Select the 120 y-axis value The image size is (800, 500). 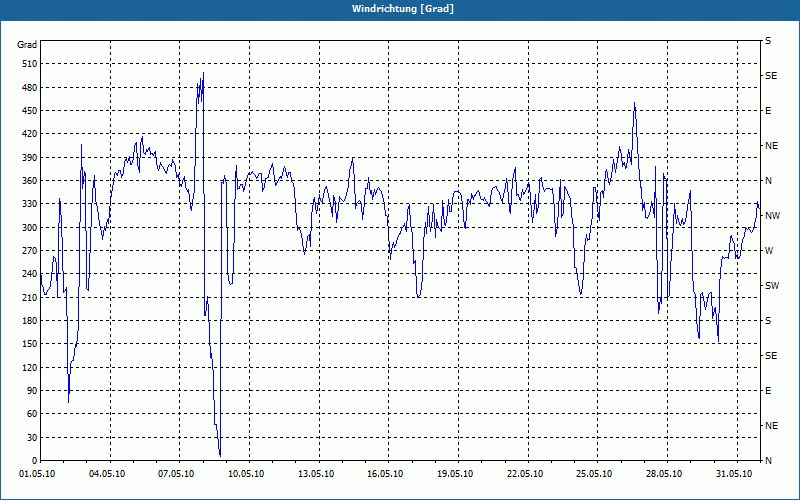30,368
